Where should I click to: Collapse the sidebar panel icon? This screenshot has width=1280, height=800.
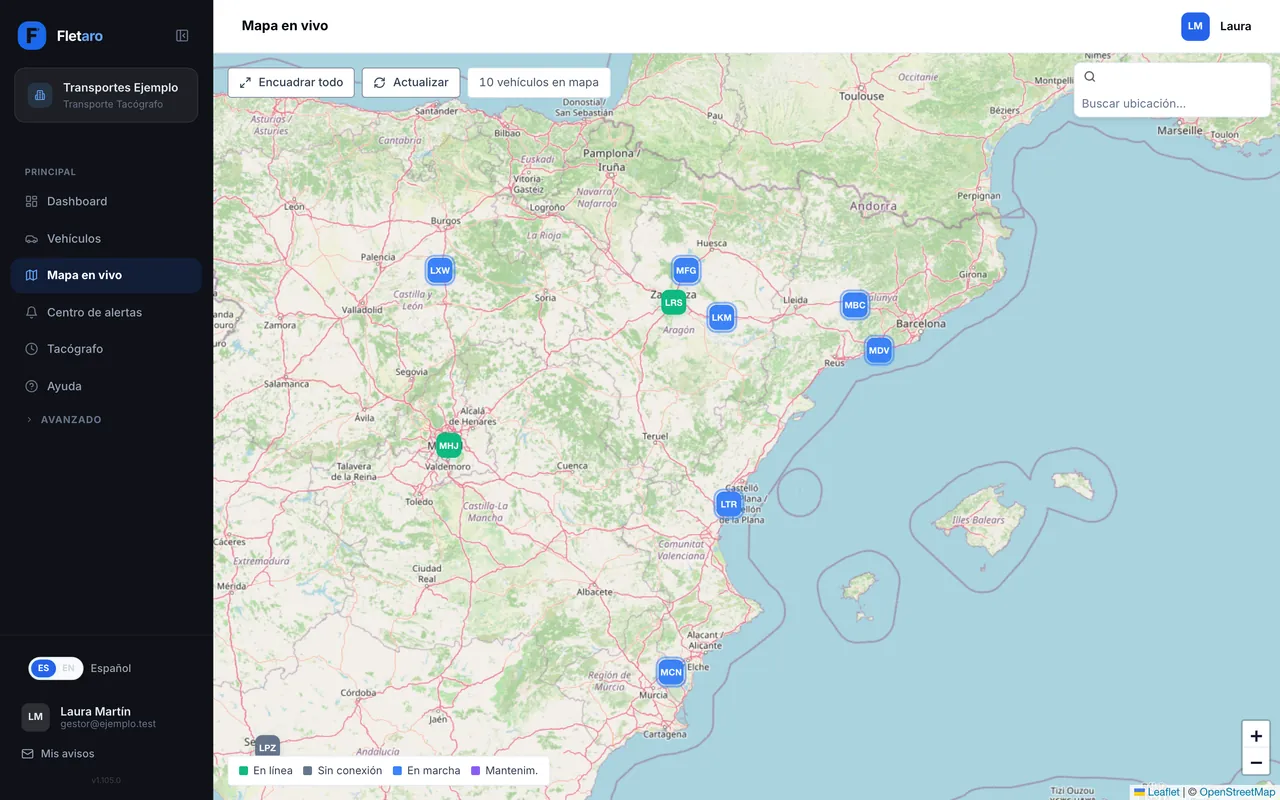[x=182, y=36]
